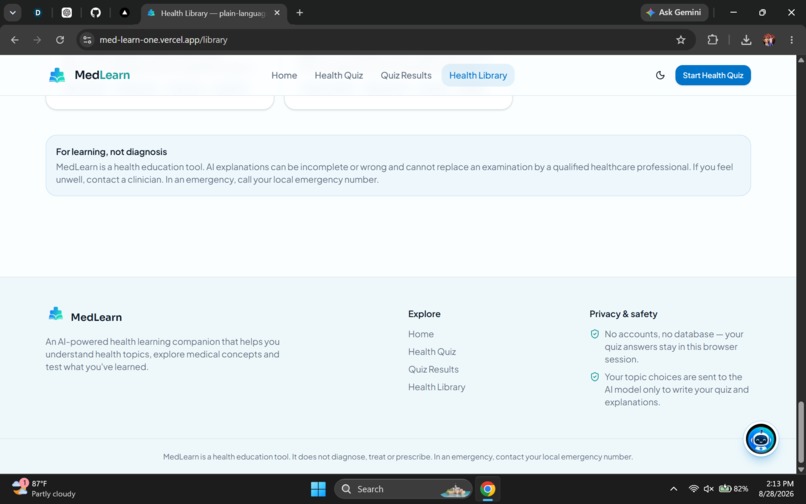Select the Health Library browser tab
This screenshot has width=806, height=504.
[212, 13]
